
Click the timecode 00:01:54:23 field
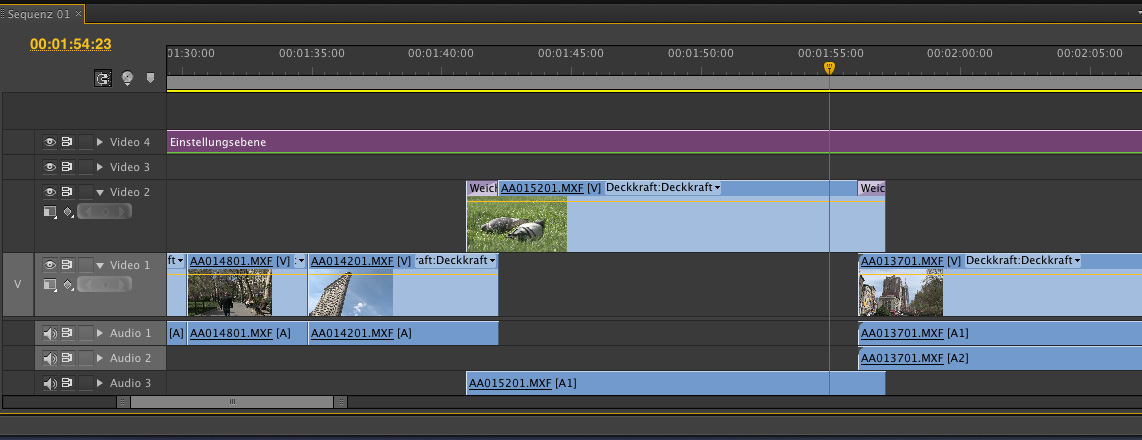point(70,44)
